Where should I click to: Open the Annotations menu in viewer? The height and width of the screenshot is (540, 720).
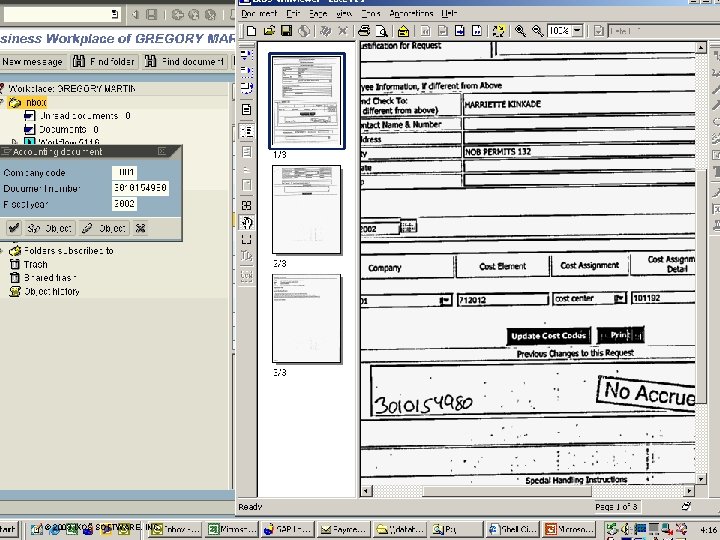coord(411,14)
